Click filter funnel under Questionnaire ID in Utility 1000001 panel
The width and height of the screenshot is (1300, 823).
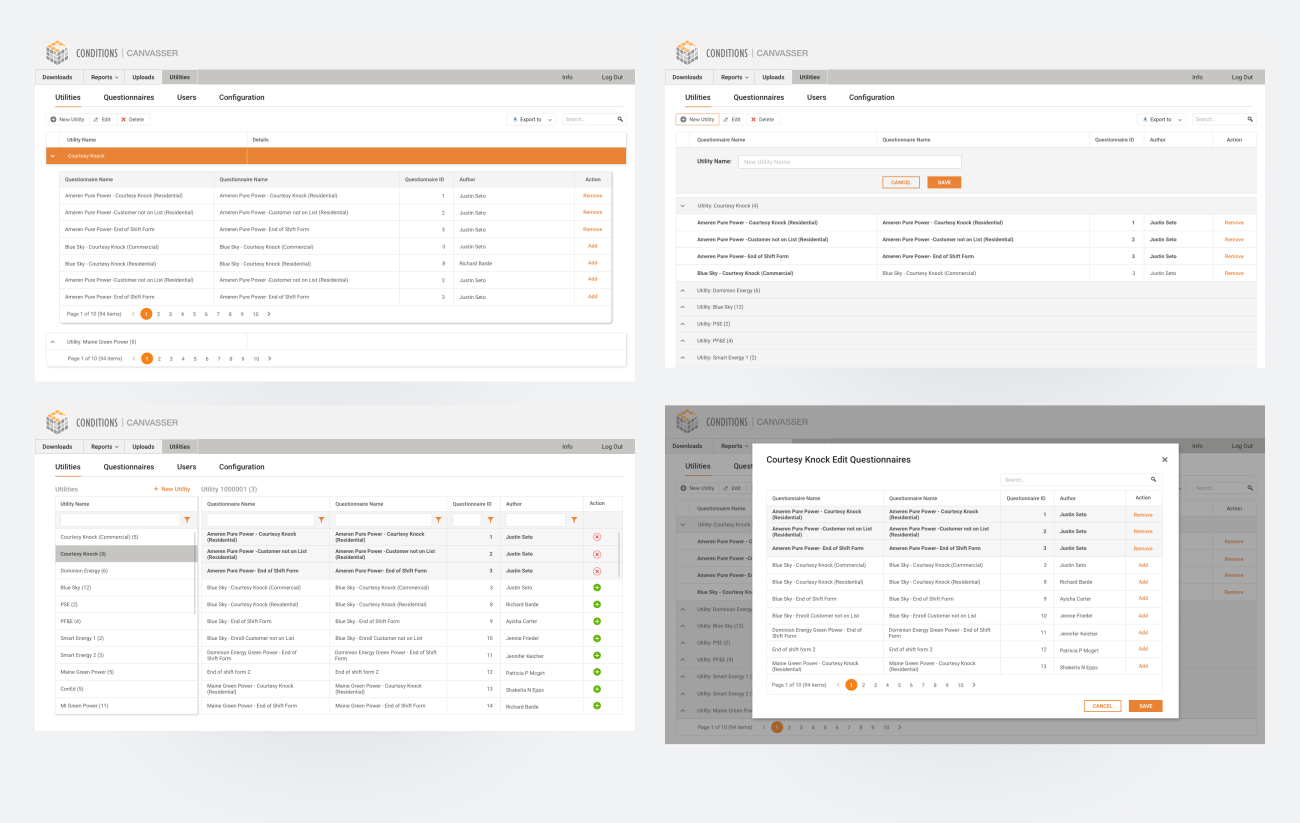point(492,520)
